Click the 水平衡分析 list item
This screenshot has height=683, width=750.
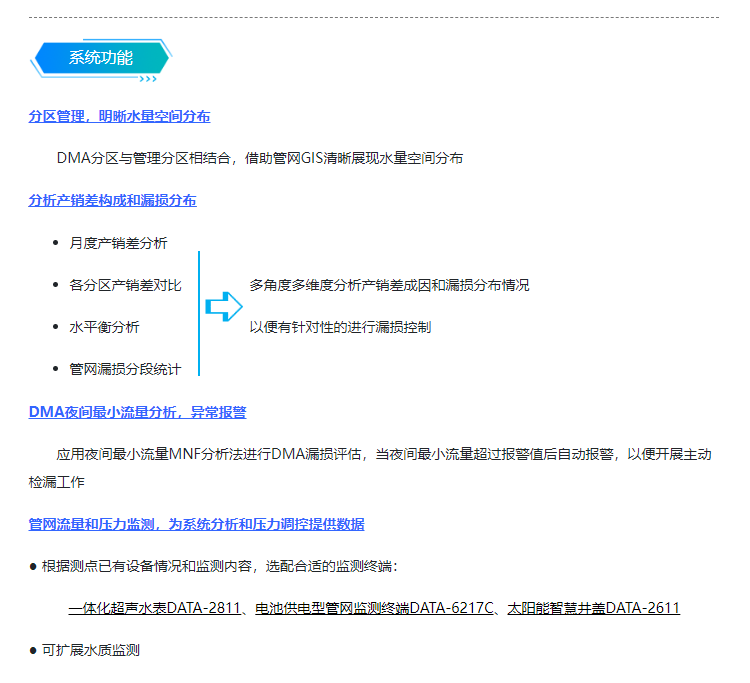click(x=104, y=327)
